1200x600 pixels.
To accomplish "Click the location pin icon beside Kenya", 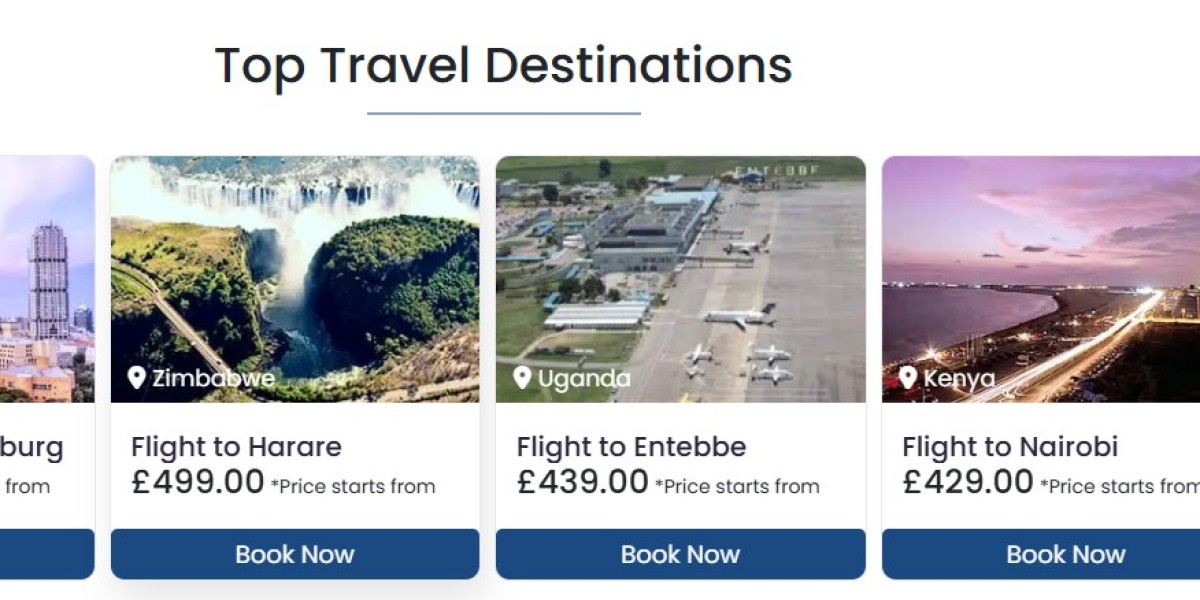I will (x=907, y=377).
